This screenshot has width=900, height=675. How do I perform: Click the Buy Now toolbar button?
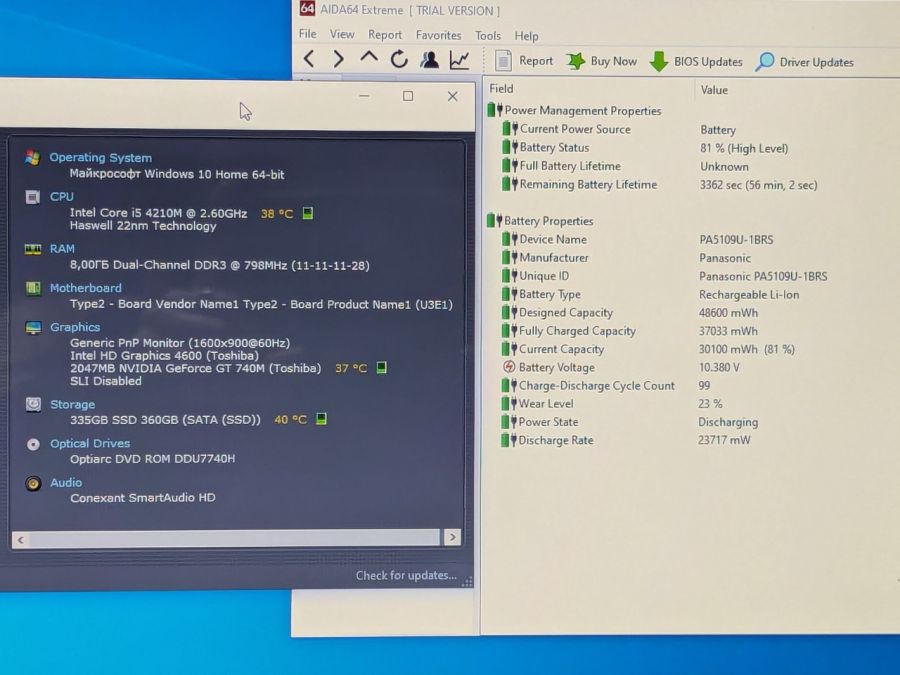pyautogui.click(x=602, y=61)
